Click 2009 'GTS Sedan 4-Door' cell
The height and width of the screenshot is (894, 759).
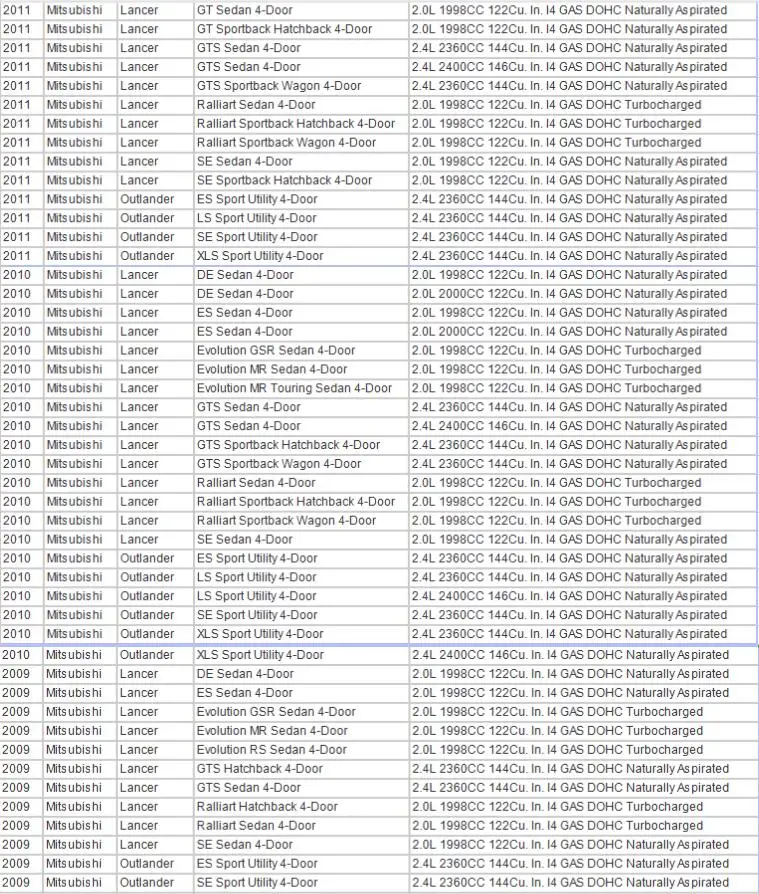click(x=301, y=787)
